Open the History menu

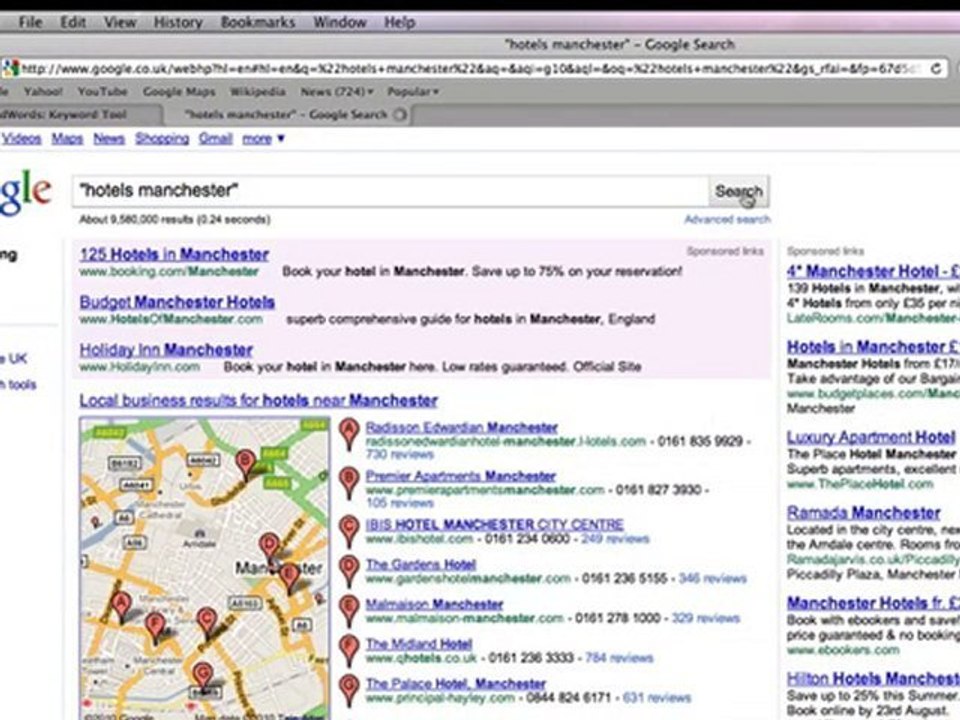178,23
